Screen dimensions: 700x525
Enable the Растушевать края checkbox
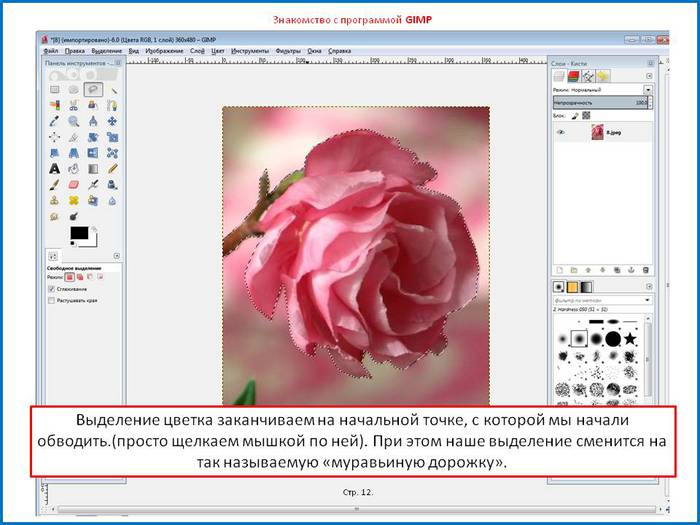[x=51, y=300]
